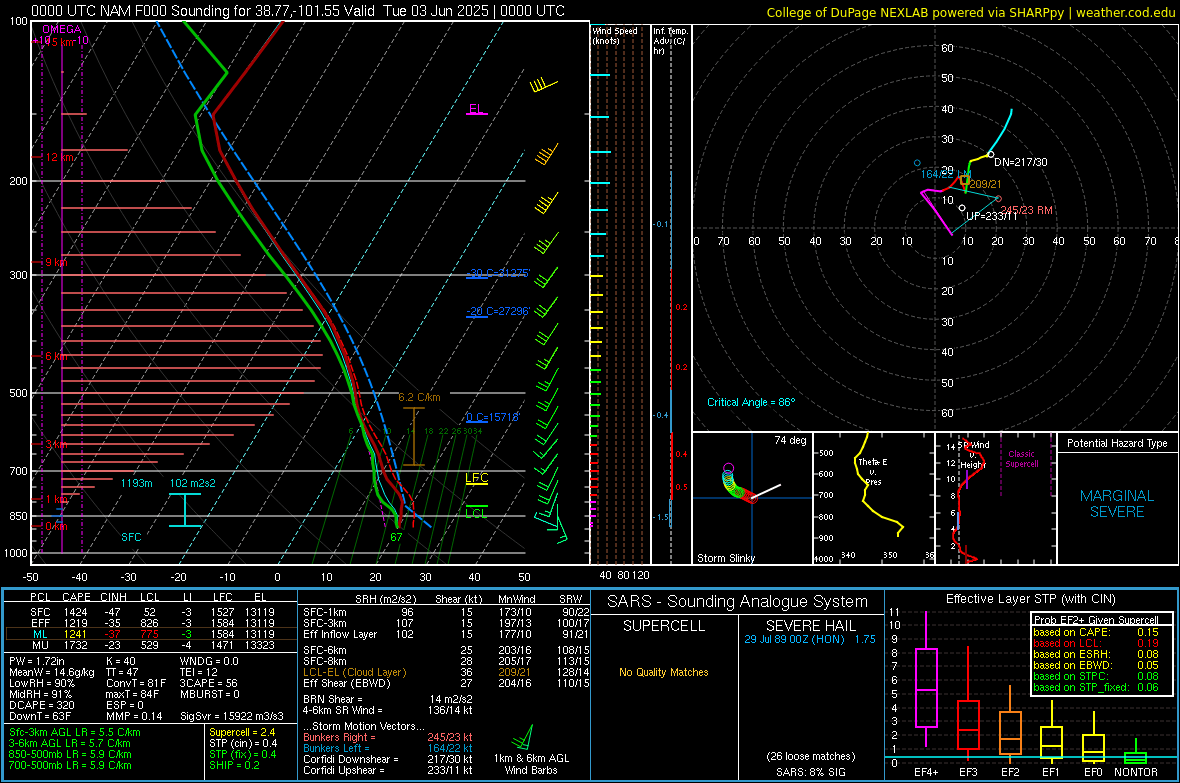Click the 6.2 C/km lapse rate label
Screen dimensions: 1180x783
tap(419, 397)
